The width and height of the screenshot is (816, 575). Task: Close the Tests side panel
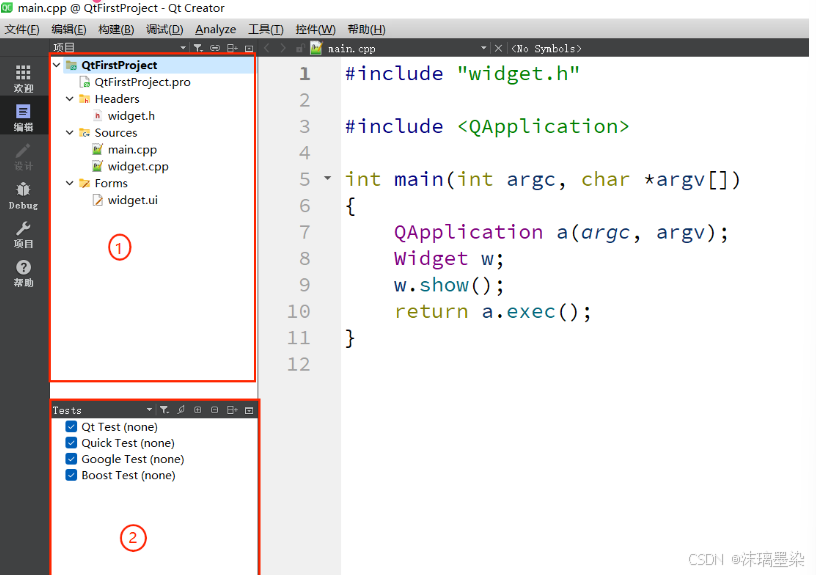point(249,410)
